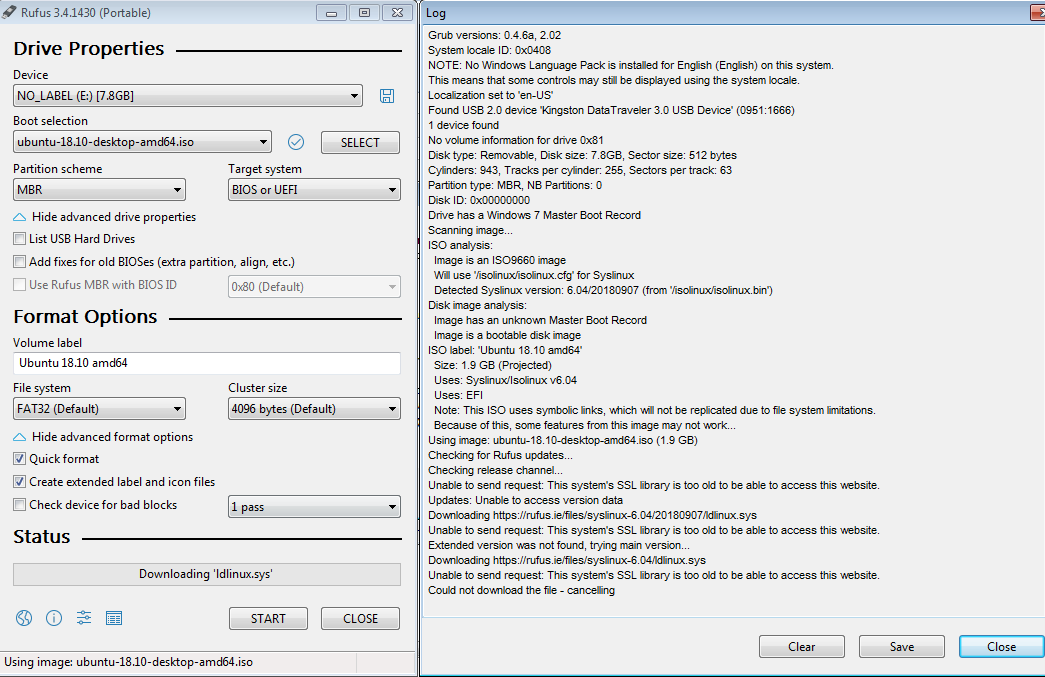Click the Downloading 'ldlinux.sys' progress bar
Viewport: 1045px width, 677px height.
coord(207,574)
